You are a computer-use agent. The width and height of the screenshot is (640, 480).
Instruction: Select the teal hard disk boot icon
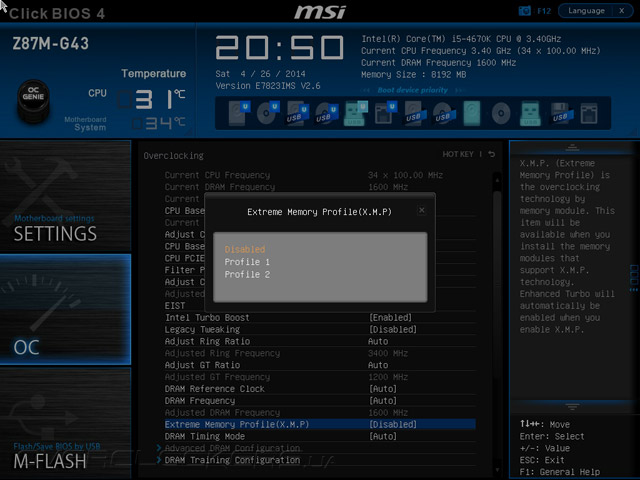click(472, 113)
